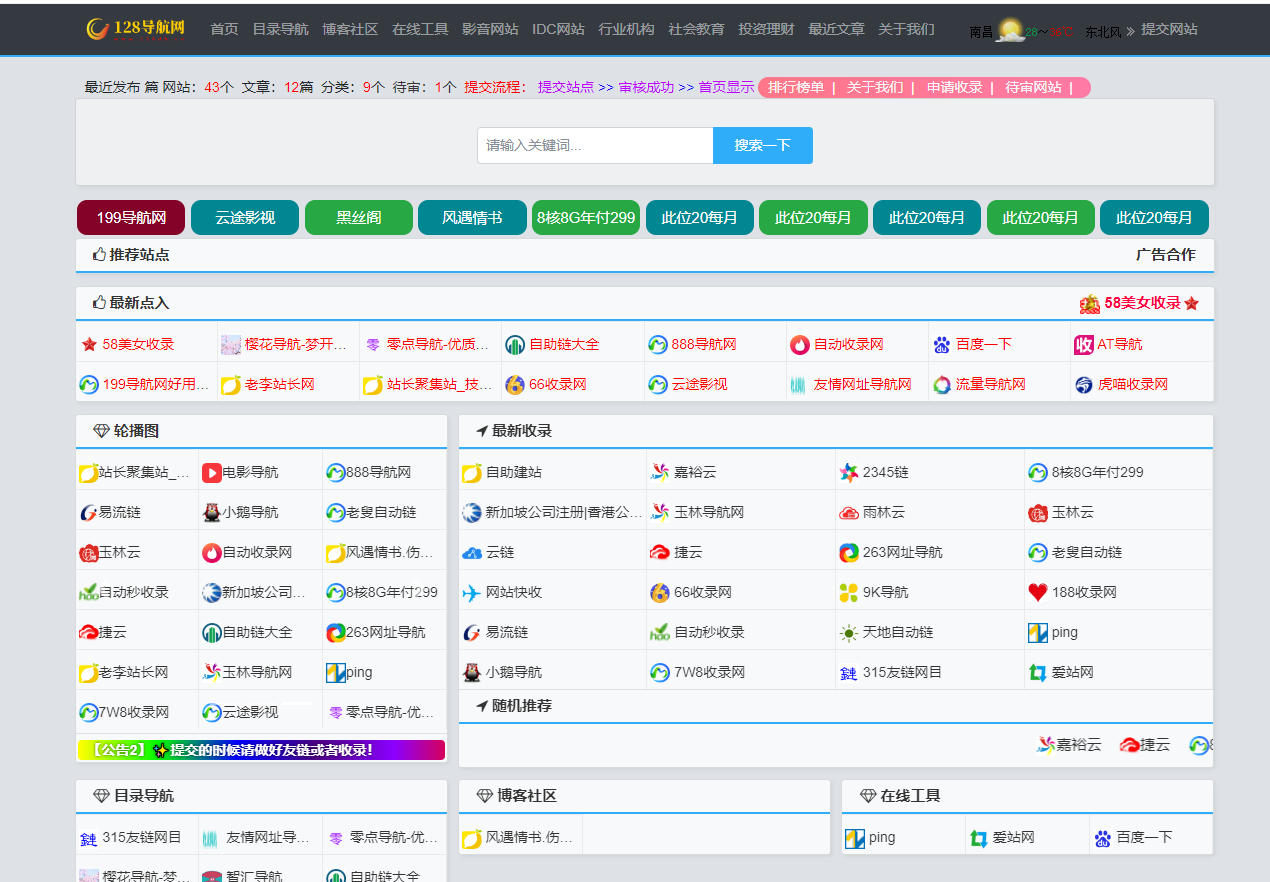Image resolution: width=1270 pixels, height=882 pixels.
Task: Open 百度一下 under 在线工具
Action: point(1145,838)
